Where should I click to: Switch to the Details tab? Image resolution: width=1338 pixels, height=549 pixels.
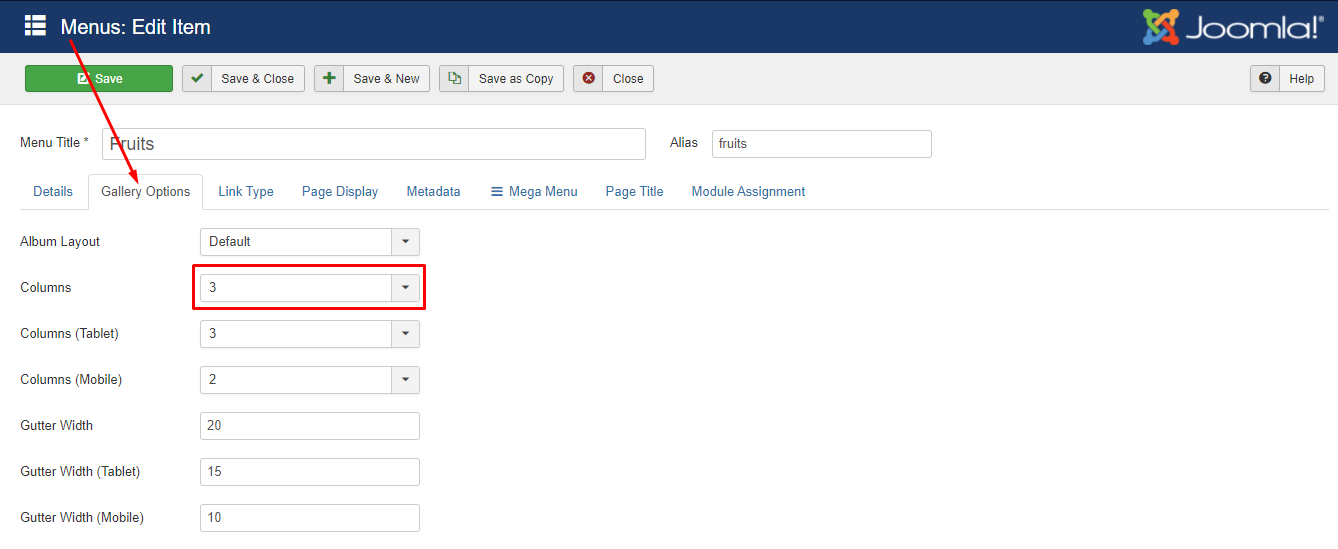tap(53, 192)
